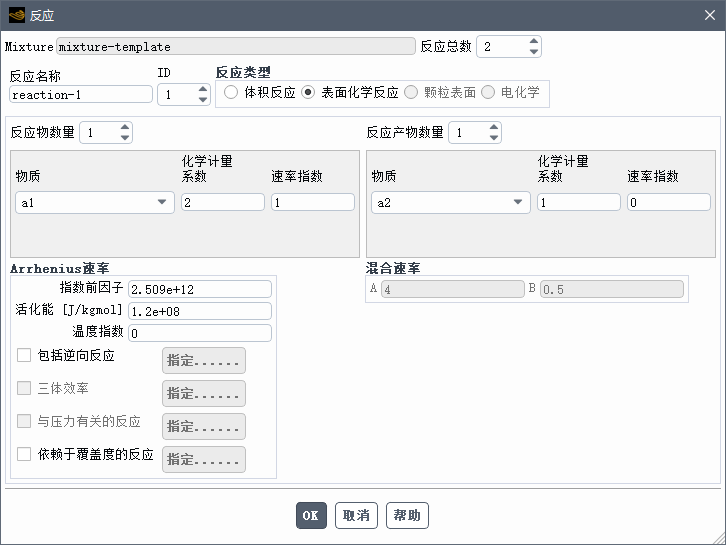Increase 反应物数量 using the up arrow

point(124,127)
